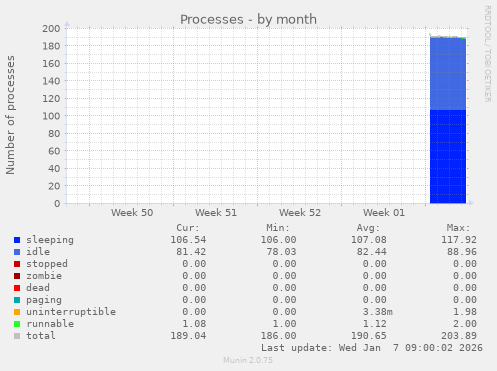Click the runnable legend color swatch
497x371 pixels.
click(17, 324)
